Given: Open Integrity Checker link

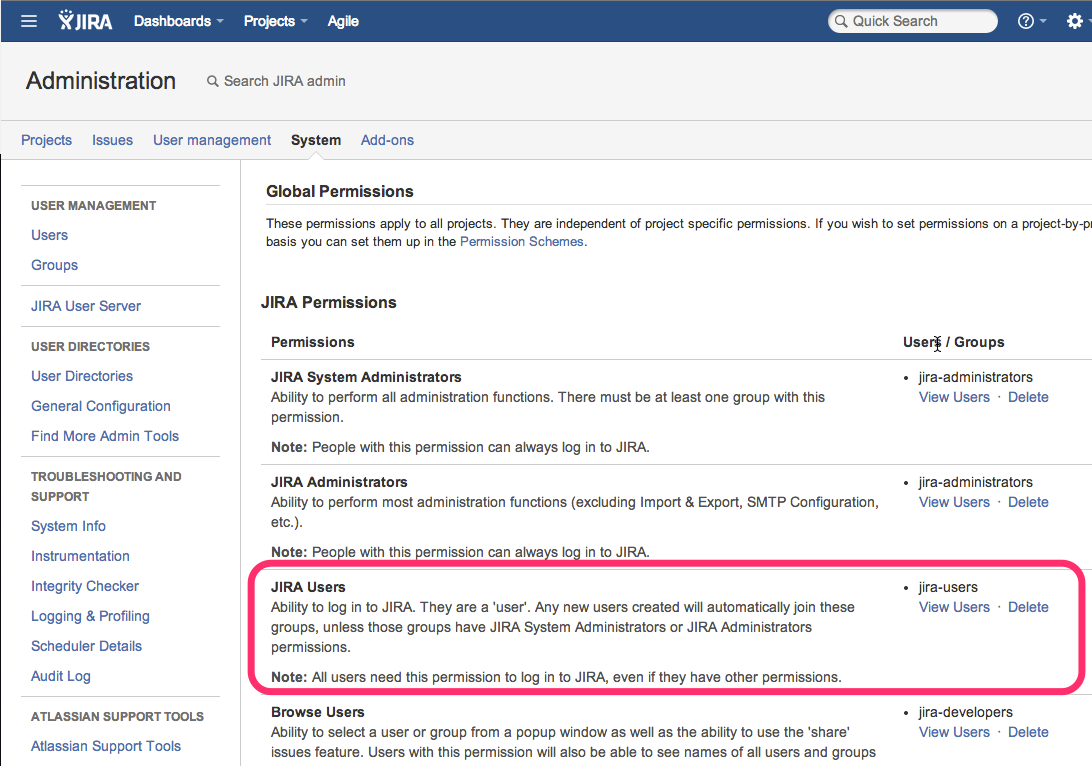Looking at the screenshot, I should [x=85, y=586].
